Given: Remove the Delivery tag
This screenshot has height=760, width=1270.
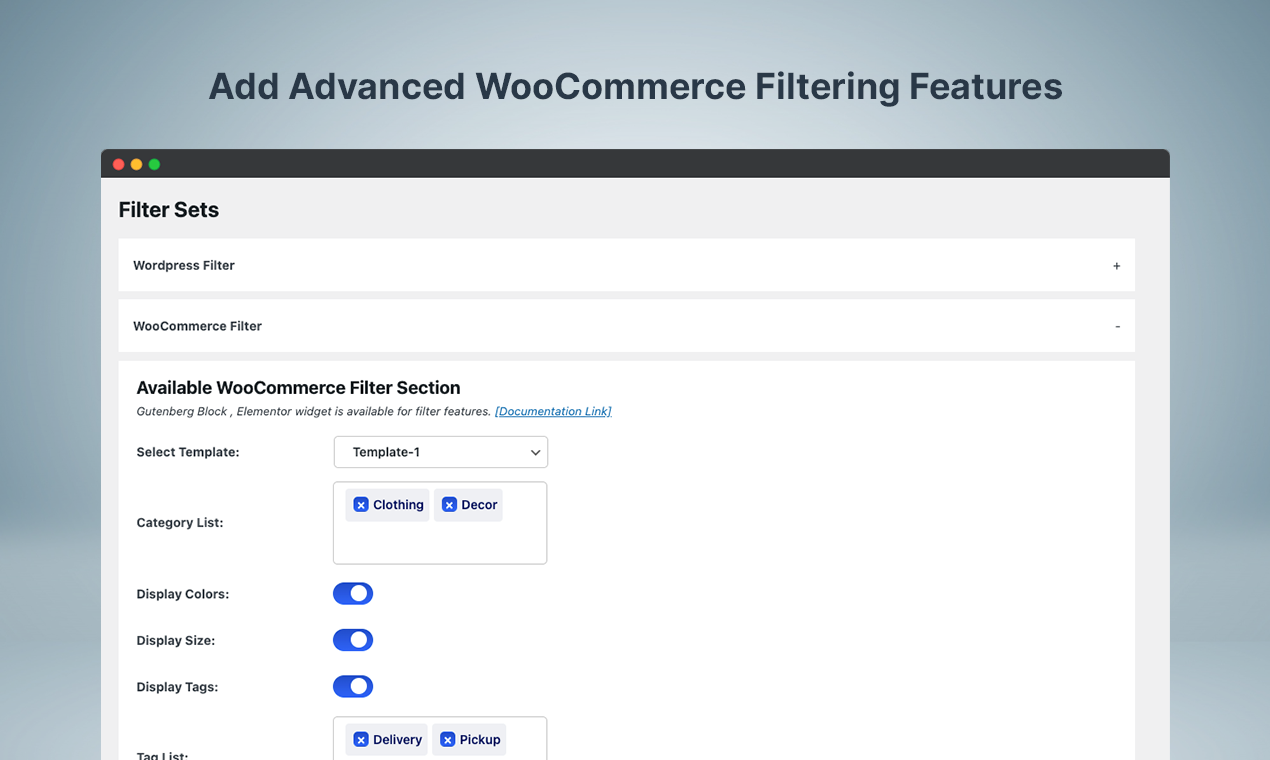Looking at the screenshot, I should [x=361, y=740].
